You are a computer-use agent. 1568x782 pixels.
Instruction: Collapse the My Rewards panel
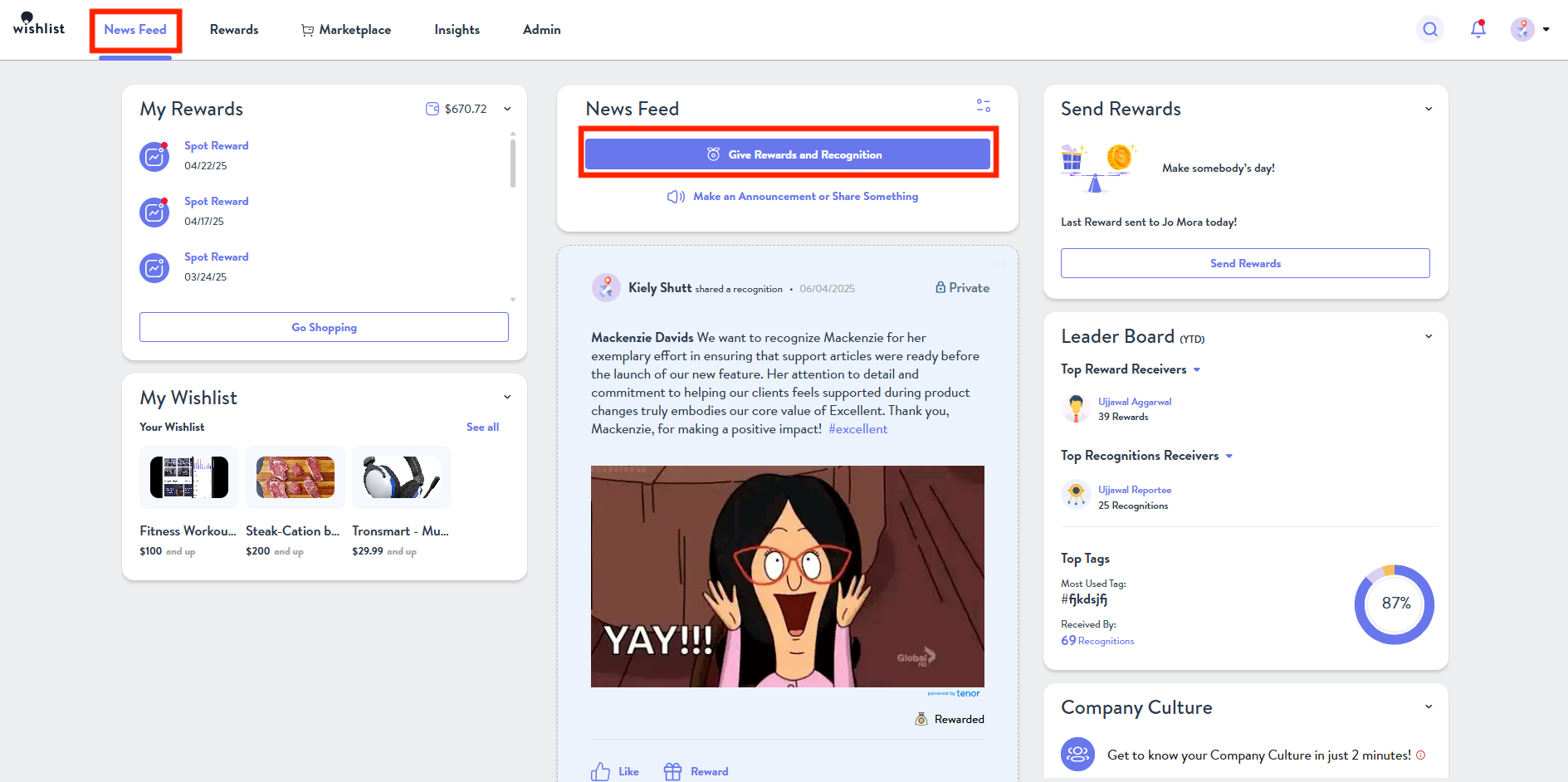507,109
